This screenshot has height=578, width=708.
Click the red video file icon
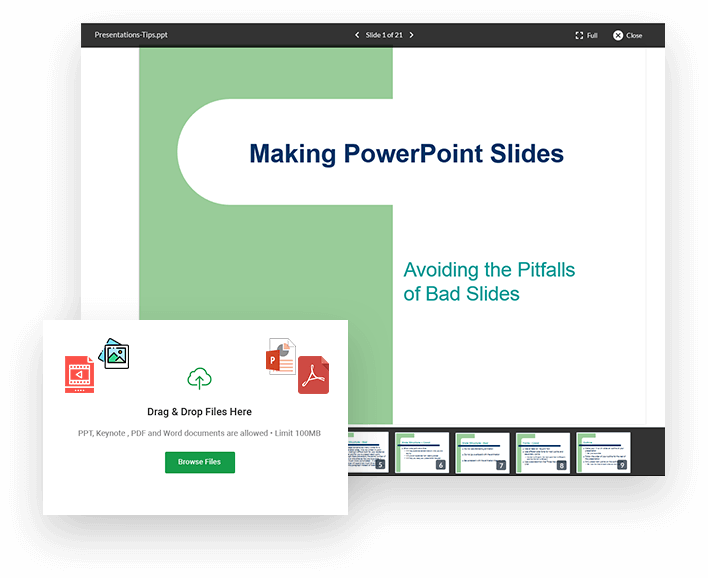click(79, 374)
